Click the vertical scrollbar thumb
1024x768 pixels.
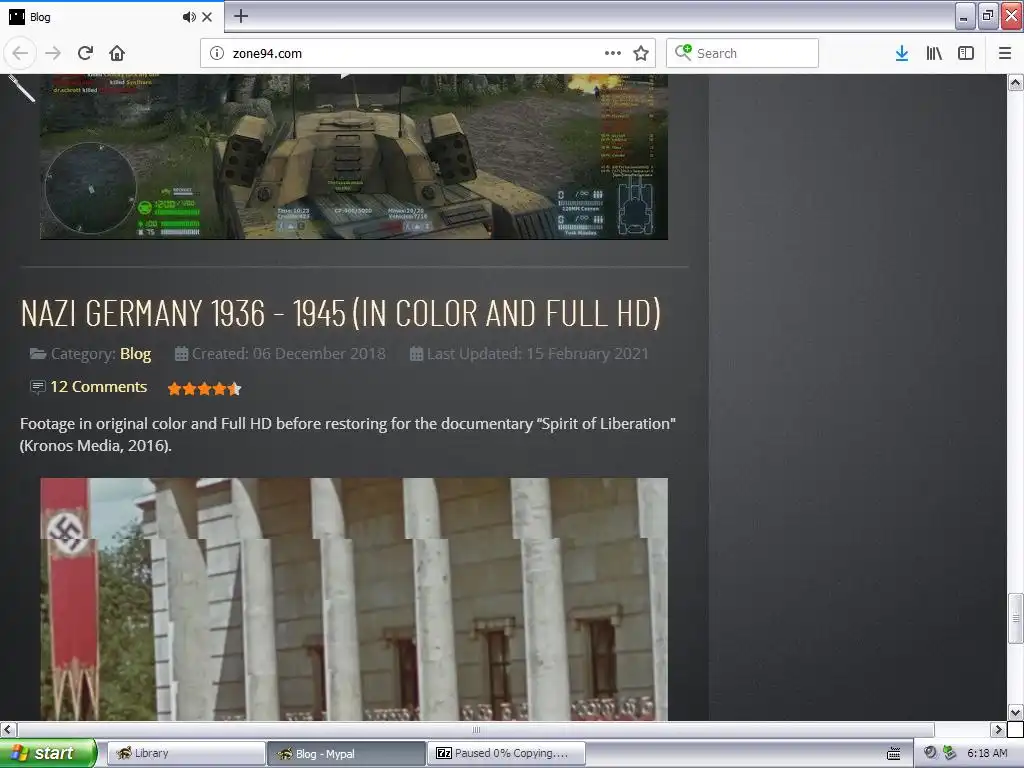coord(1015,618)
